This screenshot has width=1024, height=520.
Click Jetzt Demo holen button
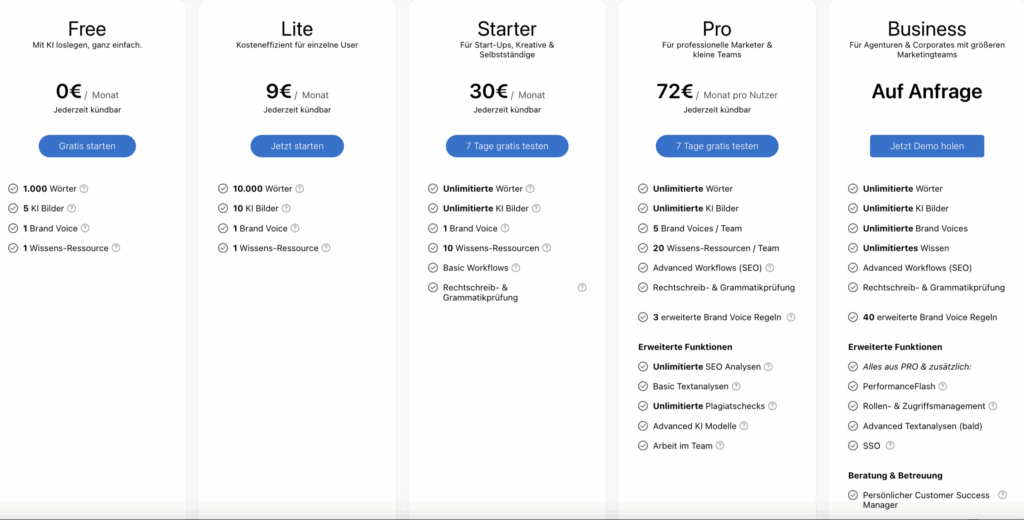pyautogui.click(x=927, y=146)
